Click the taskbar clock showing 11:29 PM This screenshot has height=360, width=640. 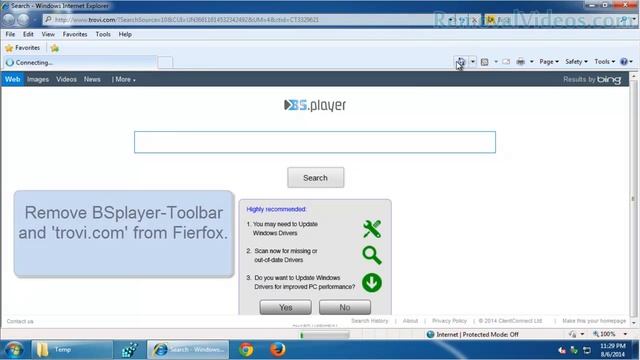point(613,350)
